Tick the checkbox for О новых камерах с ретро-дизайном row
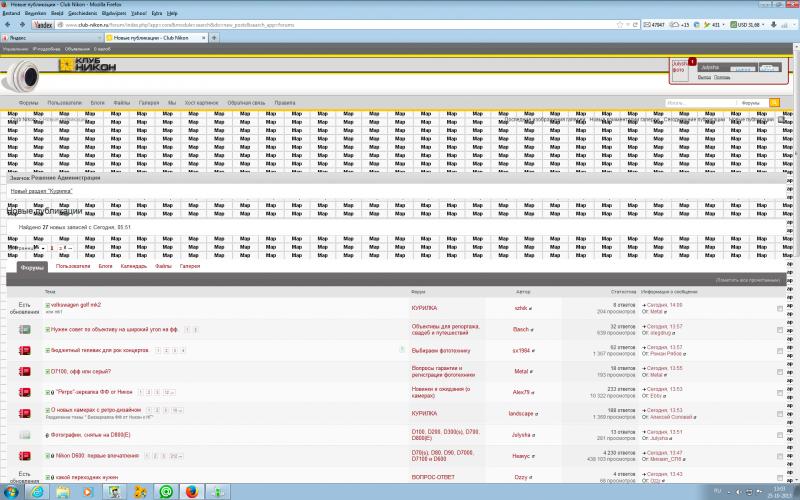Image resolution: width=800 pixels, height=500 pixels. 780,414
